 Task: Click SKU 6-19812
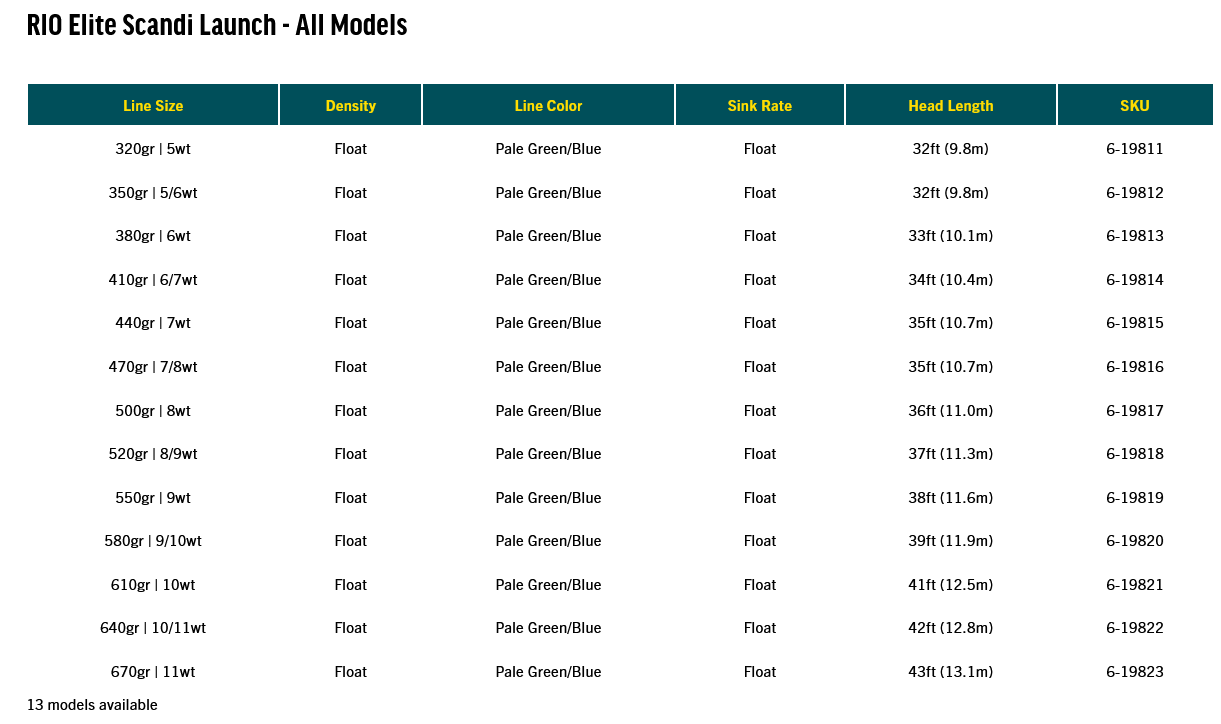tap(1135, 193)
